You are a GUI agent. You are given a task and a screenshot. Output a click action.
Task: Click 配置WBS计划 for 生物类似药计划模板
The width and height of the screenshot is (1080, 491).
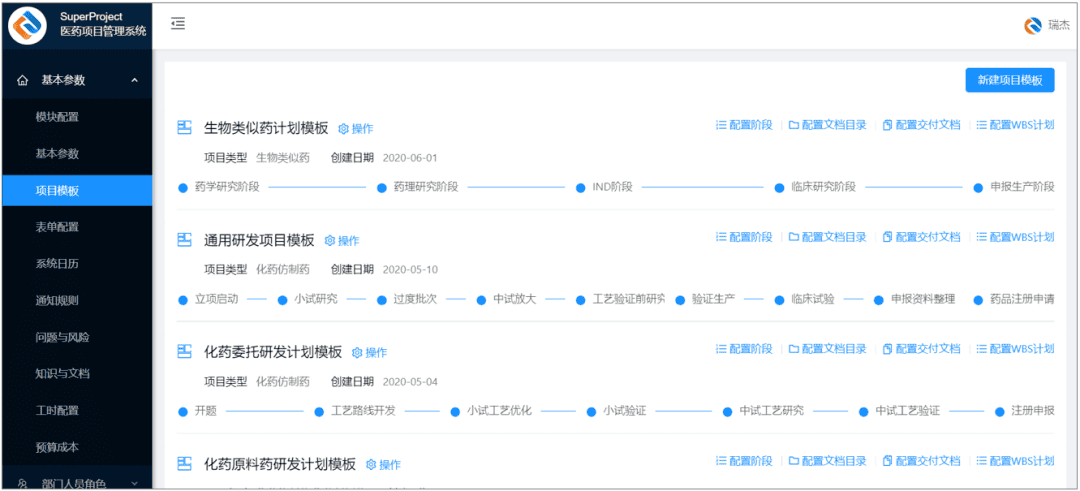point(1015,125)
